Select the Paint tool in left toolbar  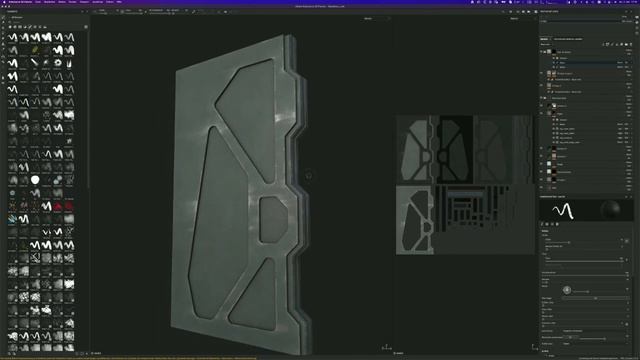pyautogui.click(x=3, y=18)
